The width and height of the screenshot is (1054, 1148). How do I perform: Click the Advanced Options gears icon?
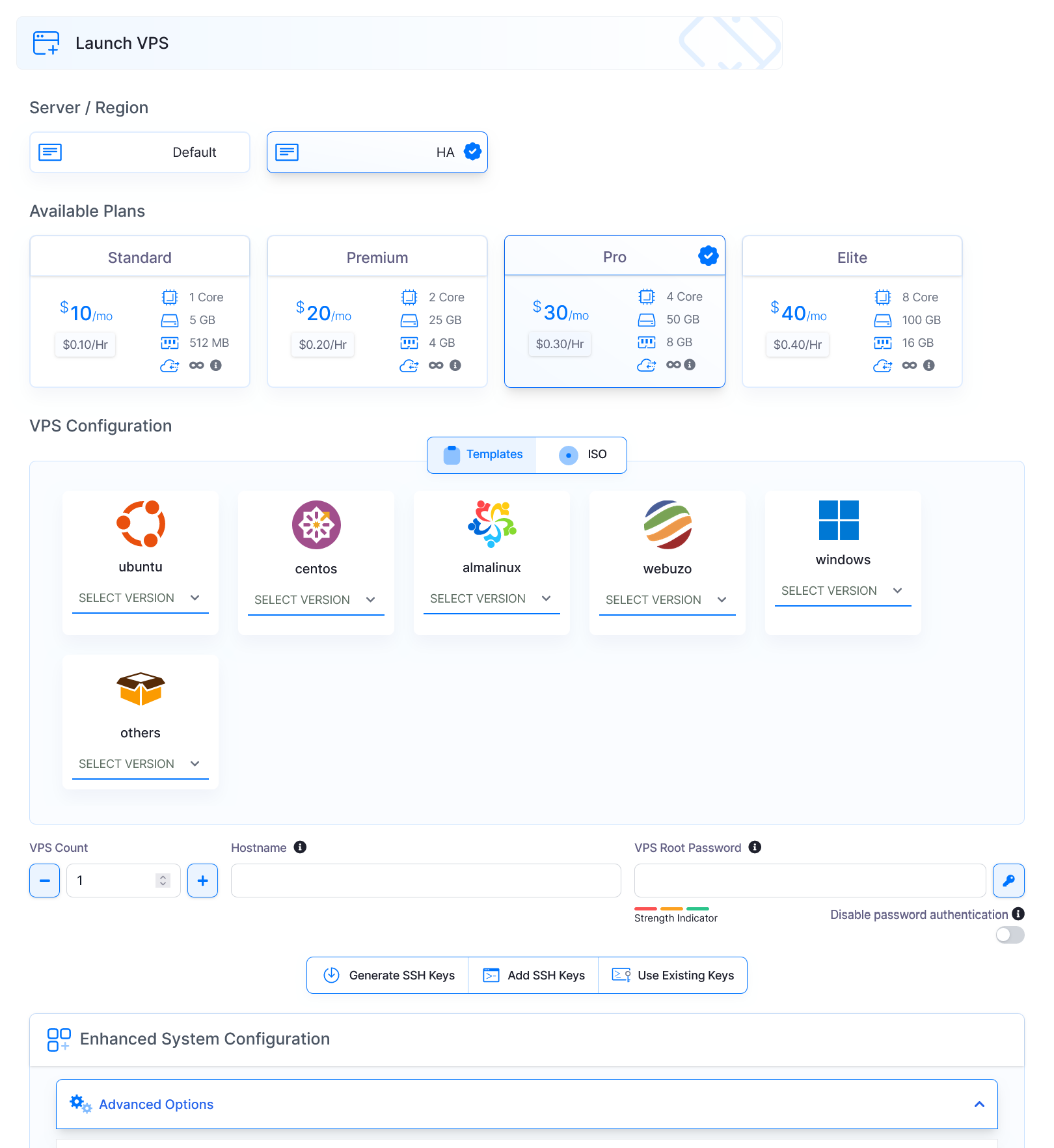click(x=81, y=1104)
